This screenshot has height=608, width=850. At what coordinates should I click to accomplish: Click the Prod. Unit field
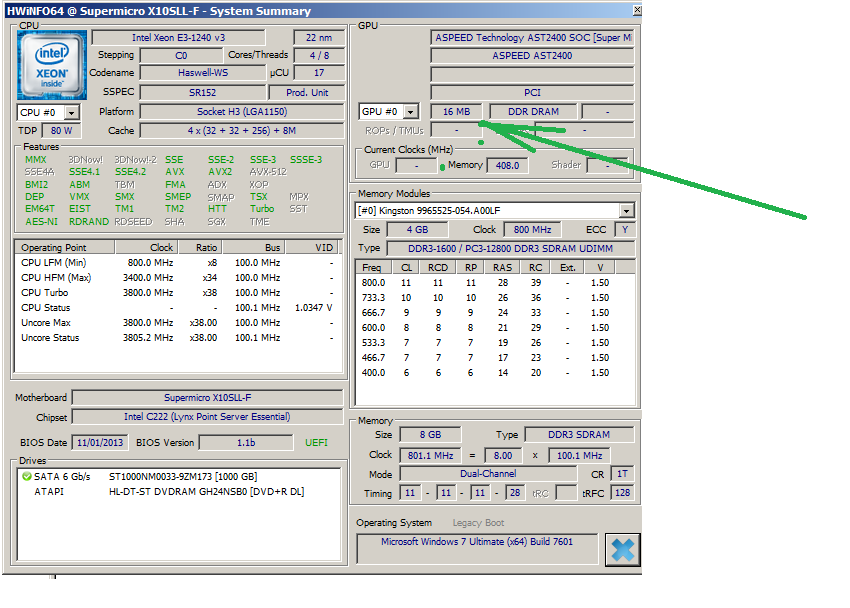pos(307,93)
